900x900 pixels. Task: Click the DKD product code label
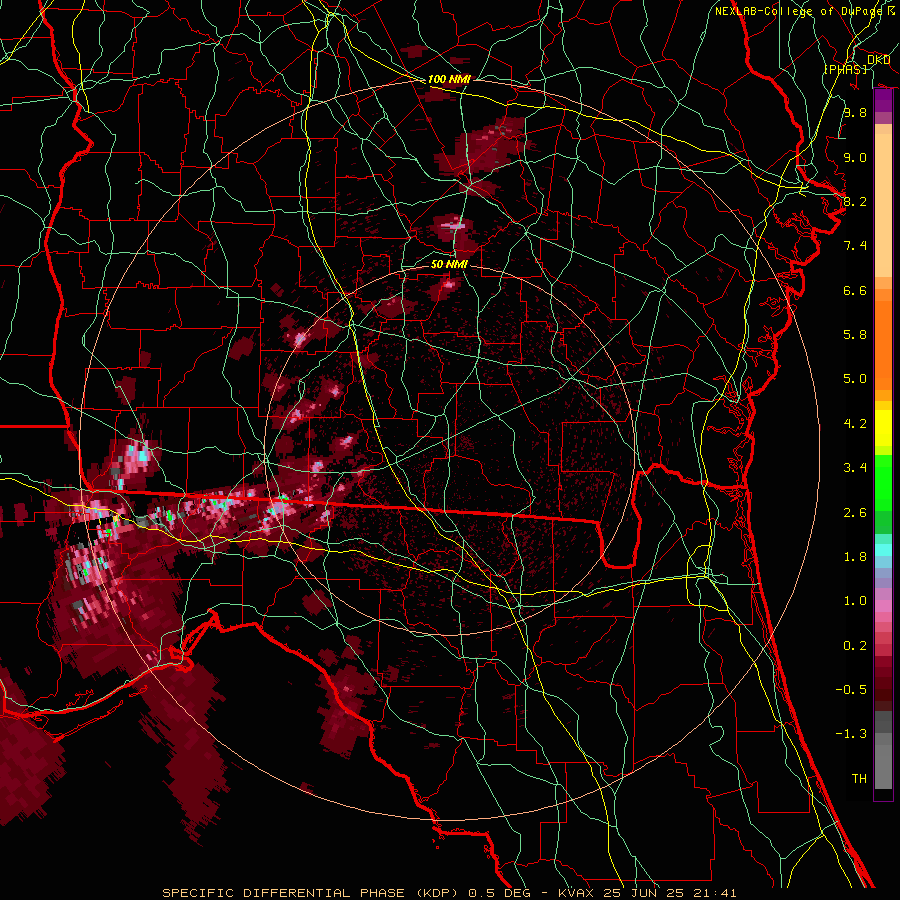point(878,60)
